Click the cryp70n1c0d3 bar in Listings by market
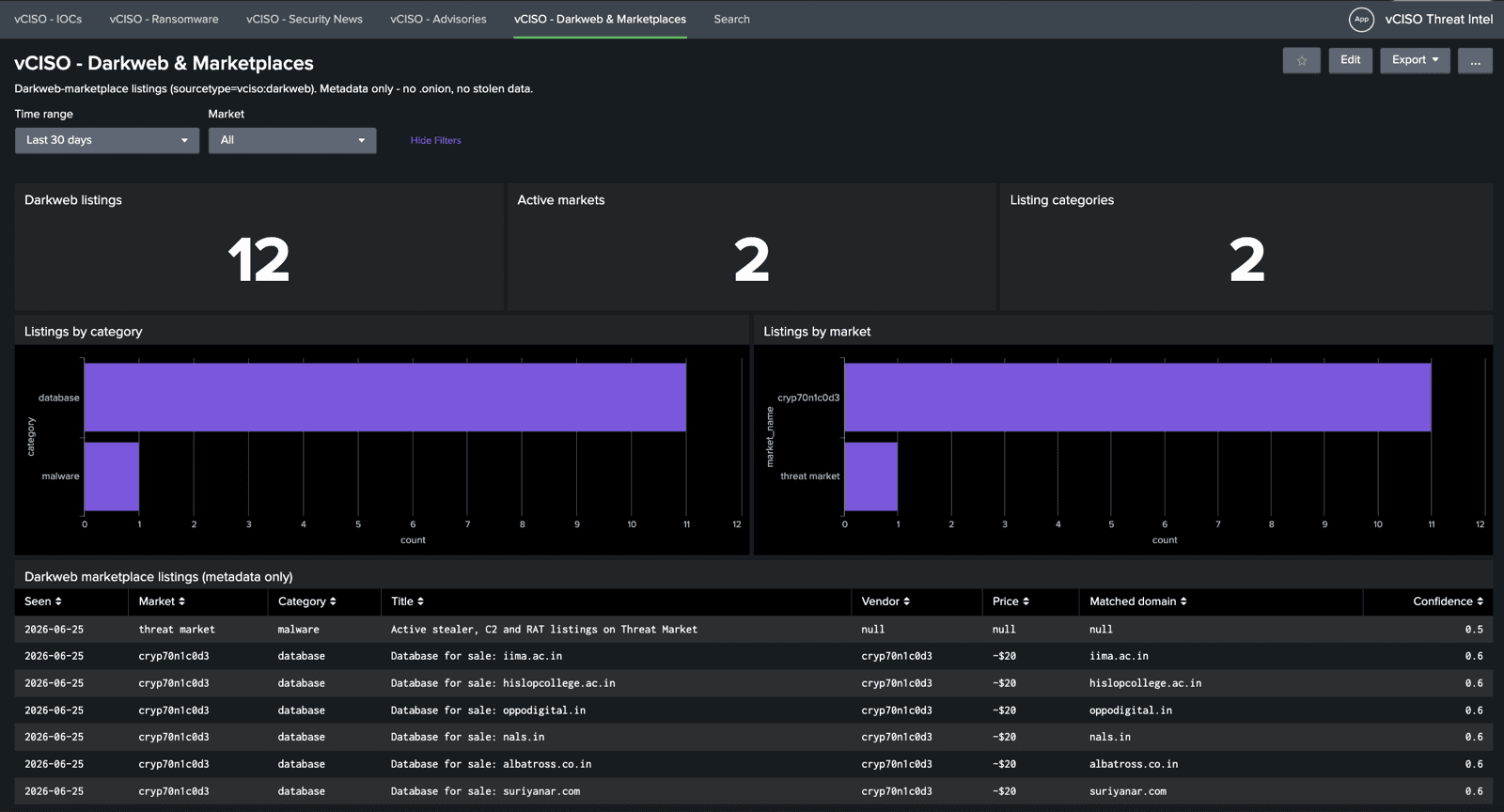This screenshot has height=812, width=1504. pyautogui.click(x=1137, y=398)
